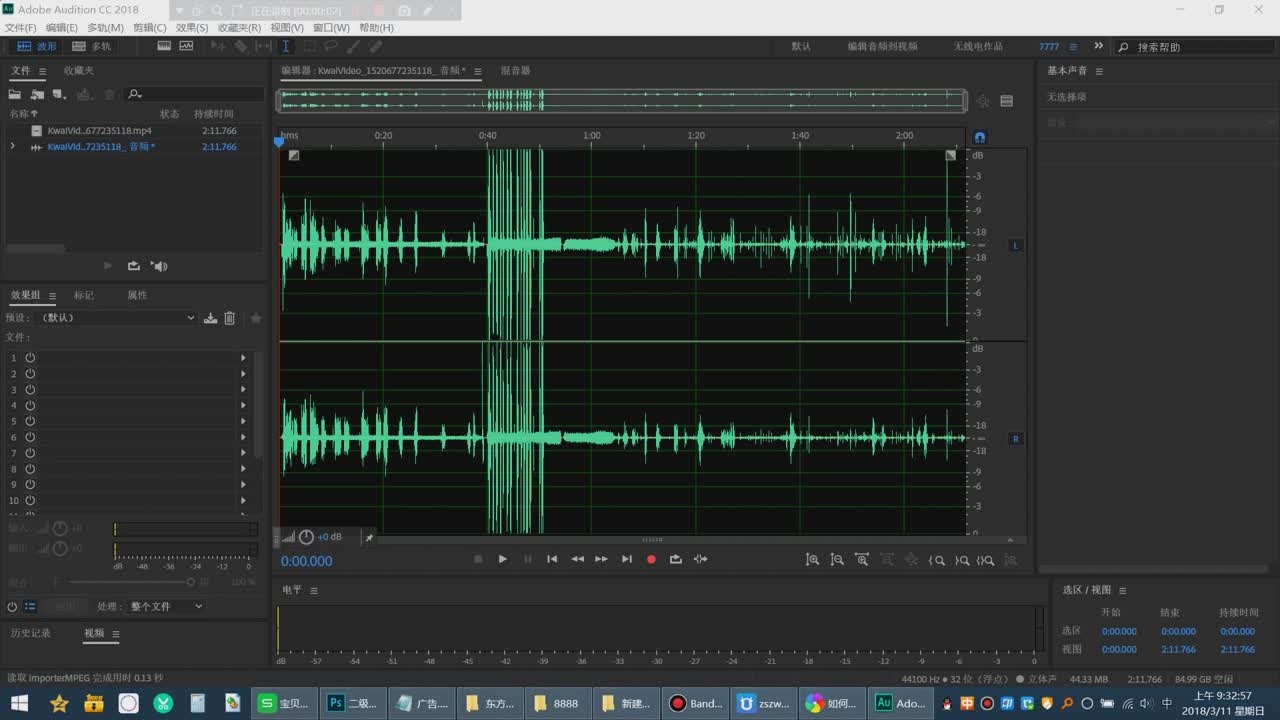Click the open file folder icon
The image size is (1280, 720).
tap(15, 94)
